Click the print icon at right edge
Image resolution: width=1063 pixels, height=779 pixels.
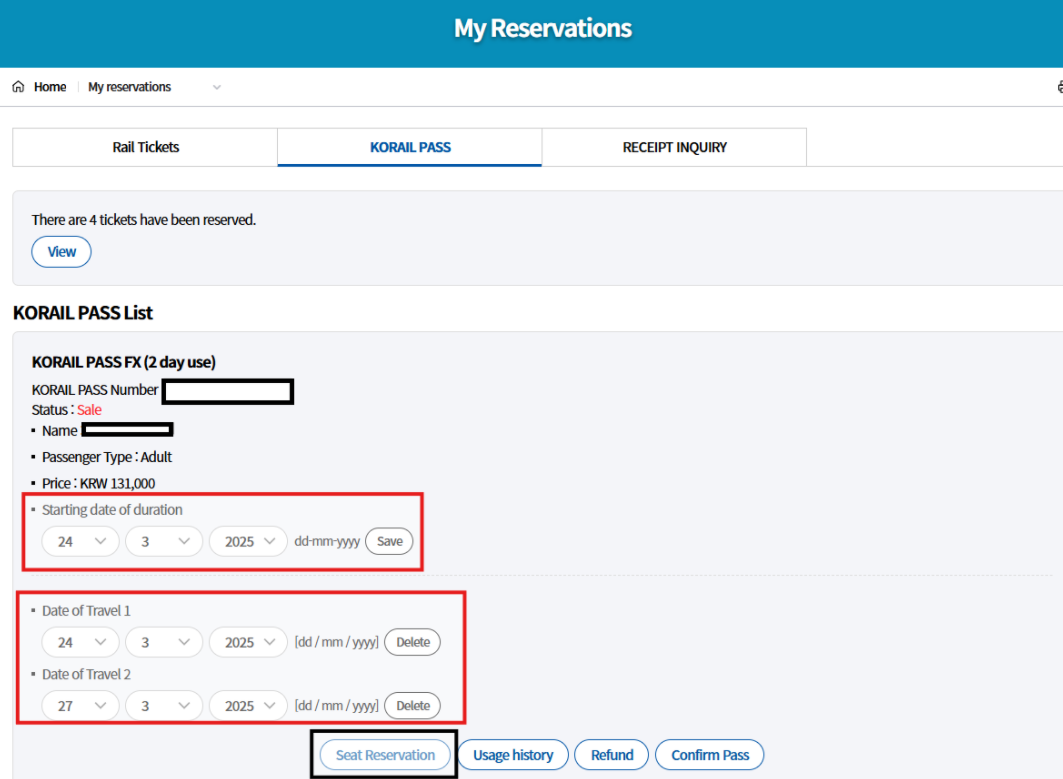(1059, 87)
